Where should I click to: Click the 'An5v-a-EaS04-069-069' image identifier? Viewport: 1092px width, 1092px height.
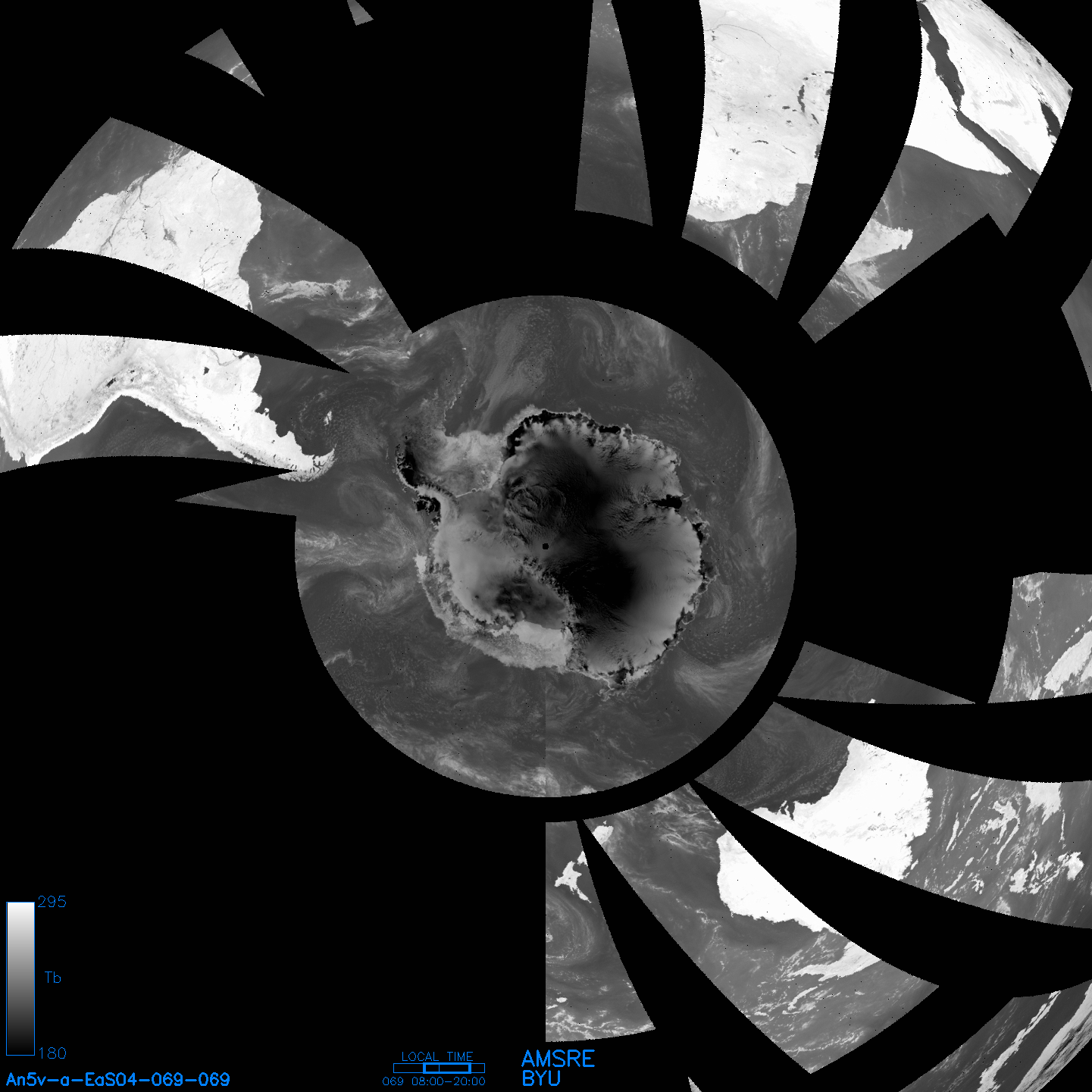[x=118, y=1079]
